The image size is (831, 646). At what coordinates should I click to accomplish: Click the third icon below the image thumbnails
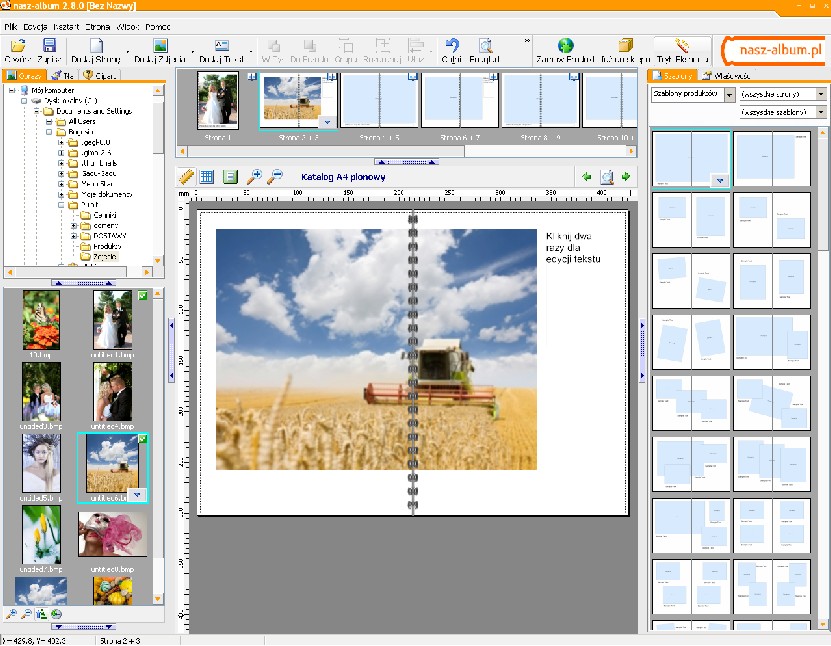click(x=41, y=614)
